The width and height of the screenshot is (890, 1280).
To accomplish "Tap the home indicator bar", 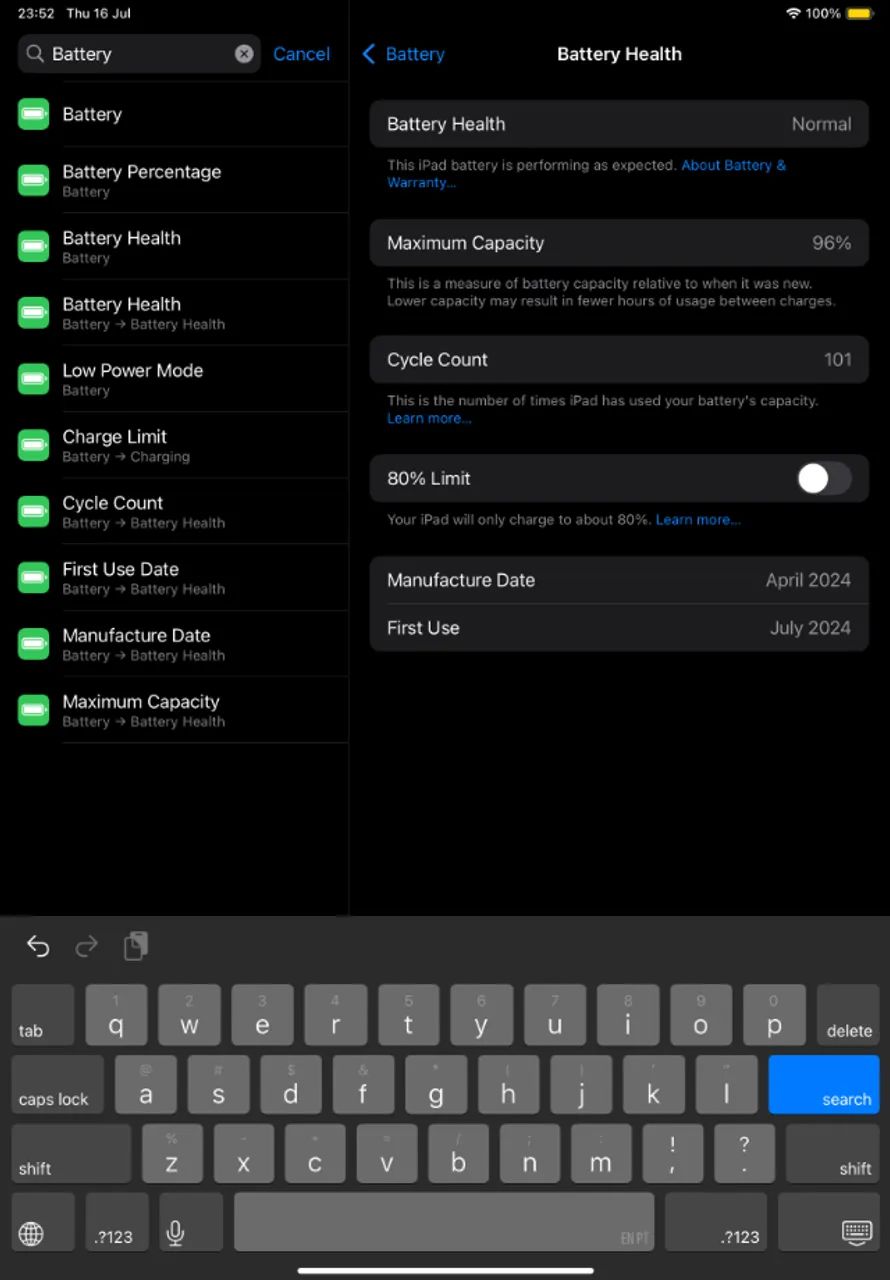I will click(445, 1270).
